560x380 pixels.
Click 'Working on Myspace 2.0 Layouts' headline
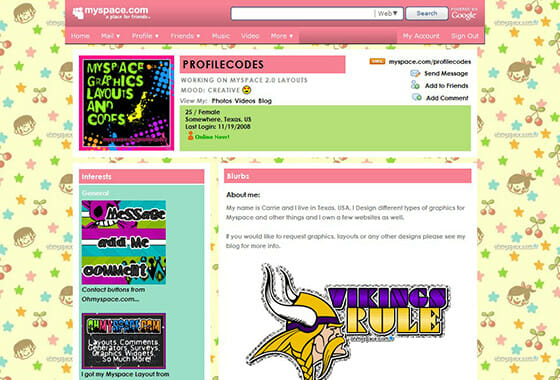coord(244,80)
